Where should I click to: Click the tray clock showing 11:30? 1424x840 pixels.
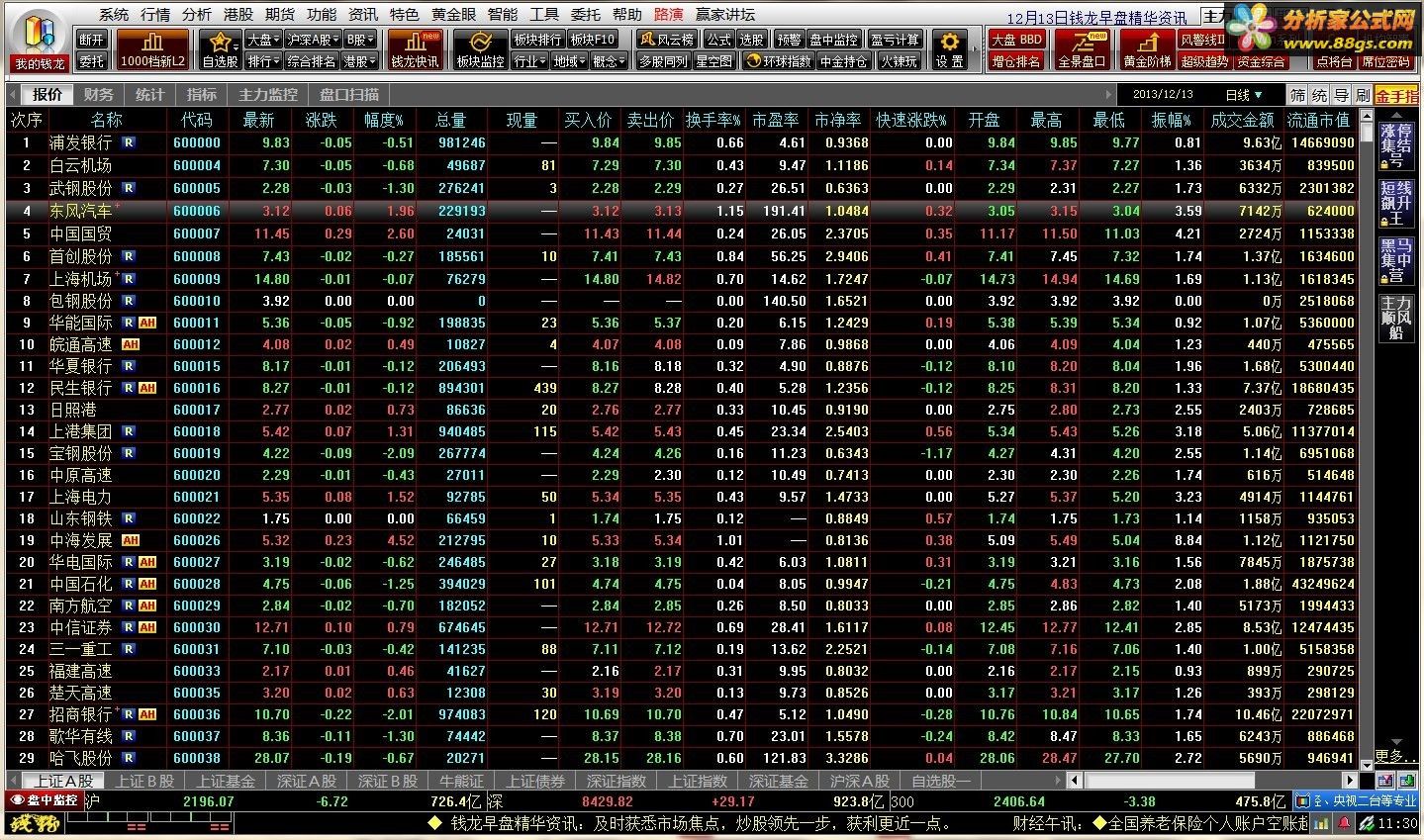tap(1397, 823)
